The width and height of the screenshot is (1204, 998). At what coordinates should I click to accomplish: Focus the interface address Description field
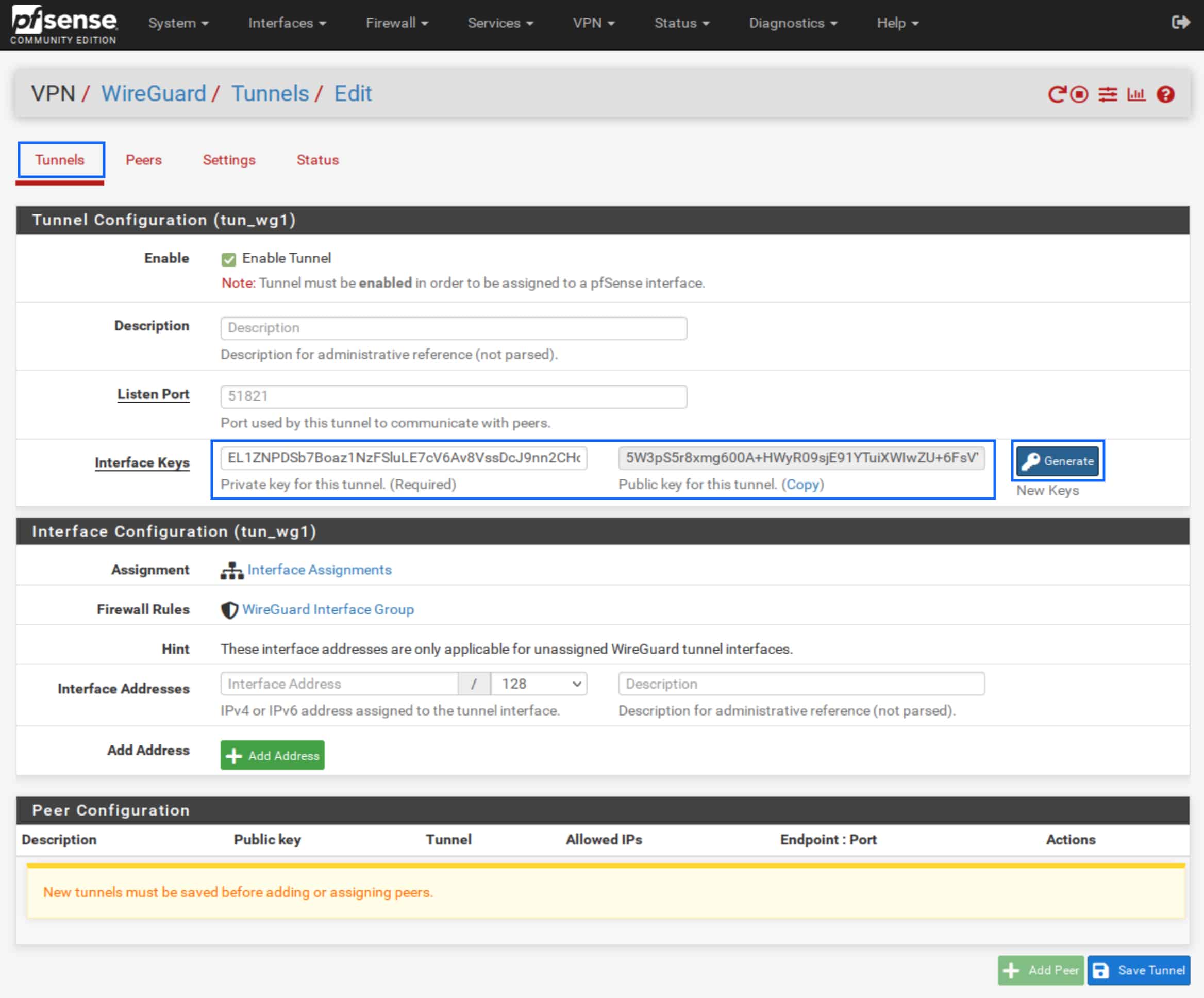[801, 684]
